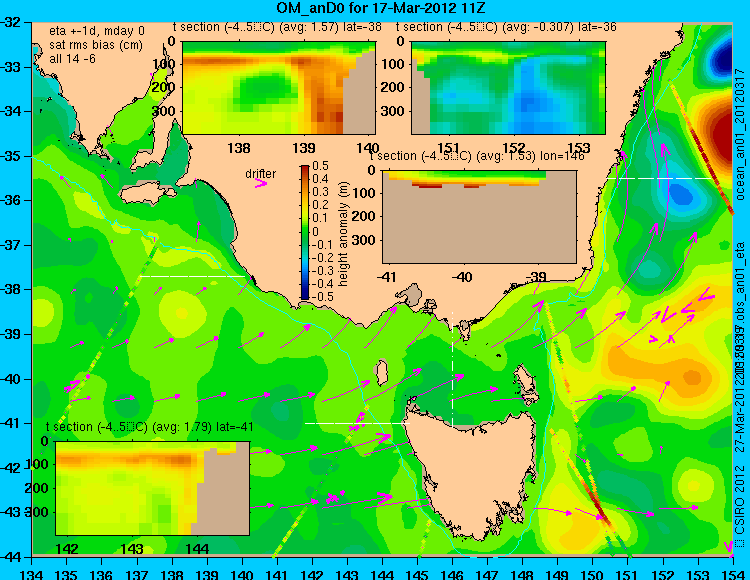Click Kangaroo Island on the map
The image size is (750, 580).
coord(148,194)
